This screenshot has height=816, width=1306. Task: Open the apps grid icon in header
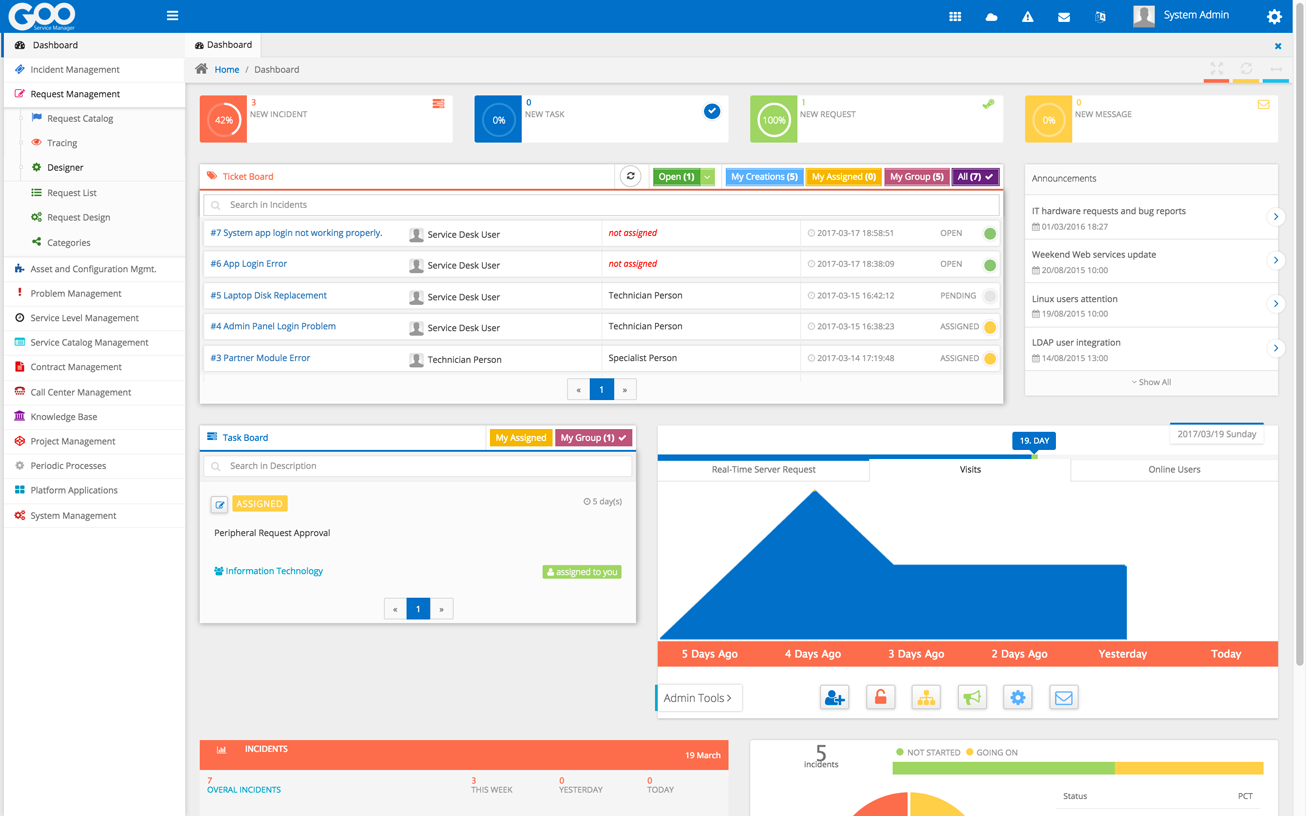(x=955, y=17)
